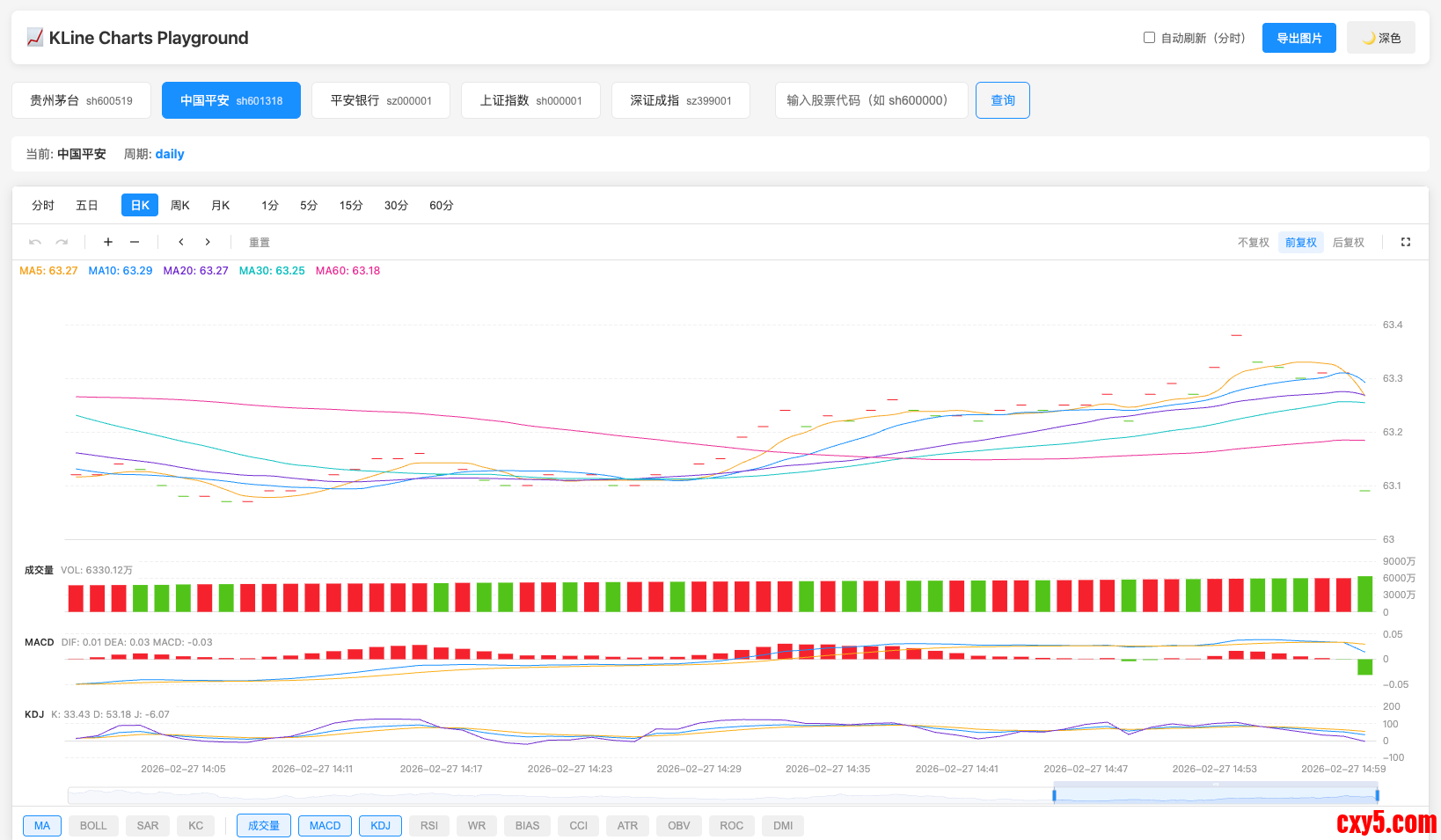Focus the stock code input field
Image resolution: width=1441 pixels, height=840 pixels.
pyautogui.click(x=871, y=100)
